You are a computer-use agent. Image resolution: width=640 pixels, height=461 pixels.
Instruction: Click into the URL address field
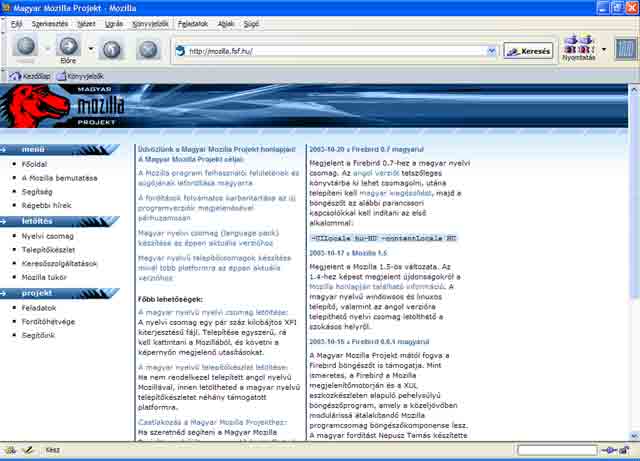(337, 51)
